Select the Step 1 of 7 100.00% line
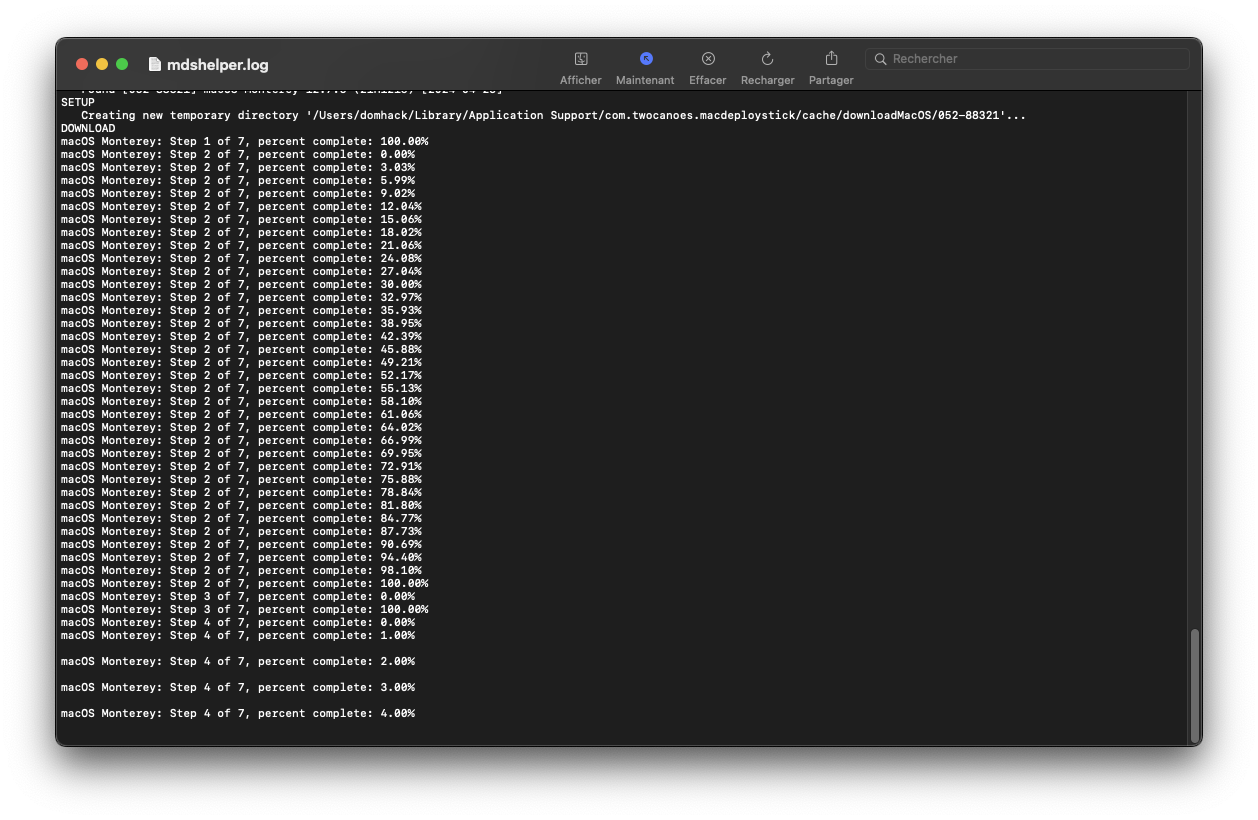 (x=244, y=141)
